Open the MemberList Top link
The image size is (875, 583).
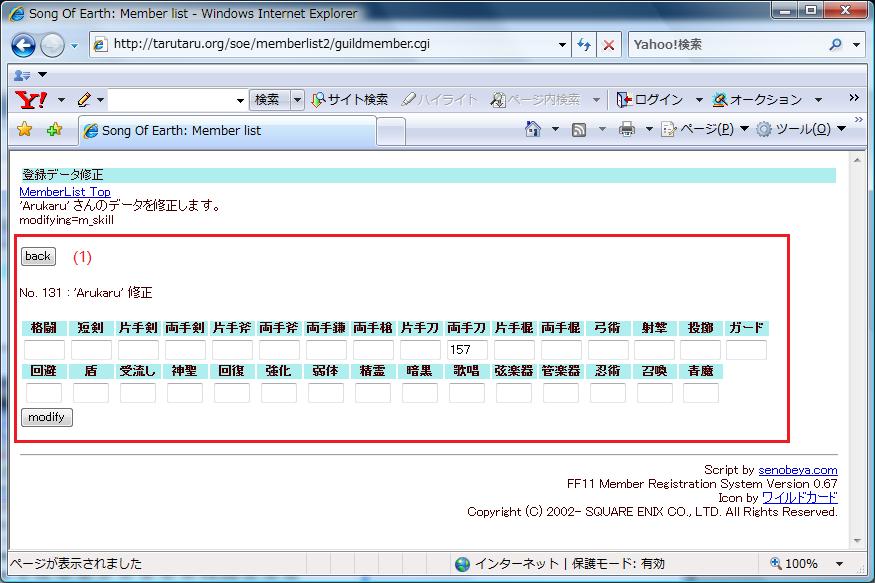pyautogui.click(x=65, y=192)
